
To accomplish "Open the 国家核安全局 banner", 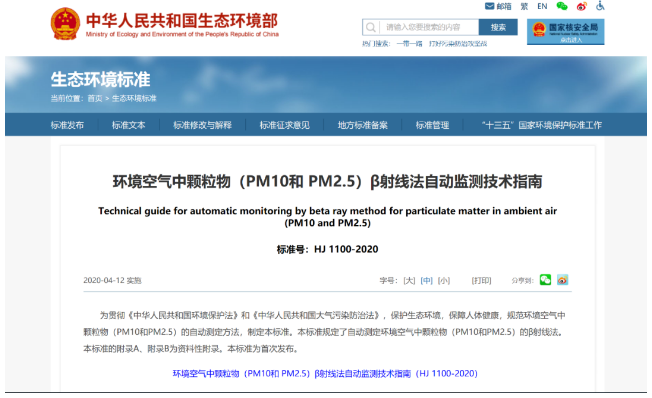I will [566, 32].
